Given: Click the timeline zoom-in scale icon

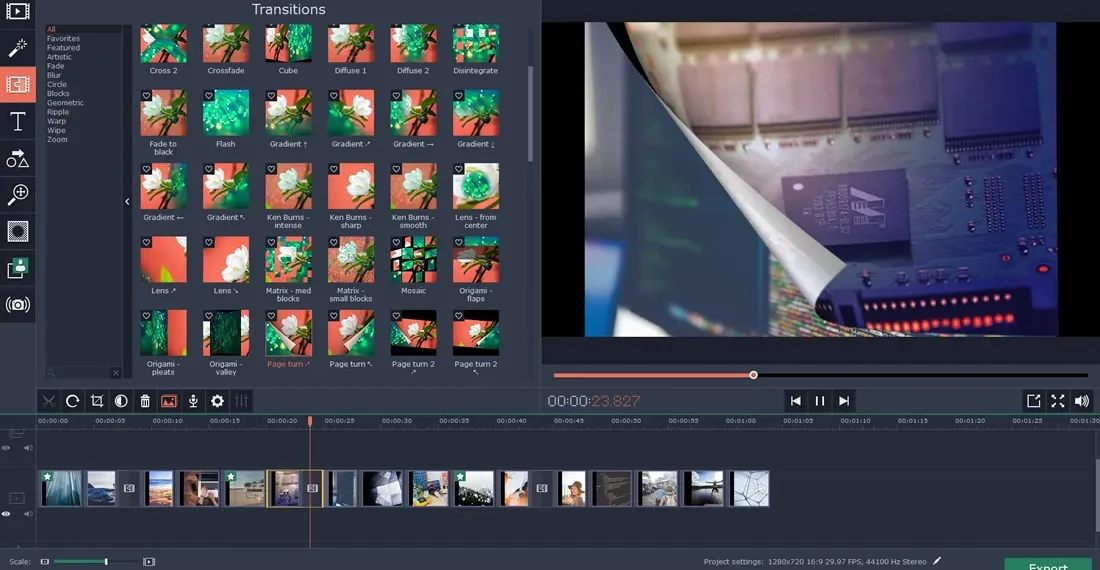Looking at the screenshot, I should (x=149, y=562).
